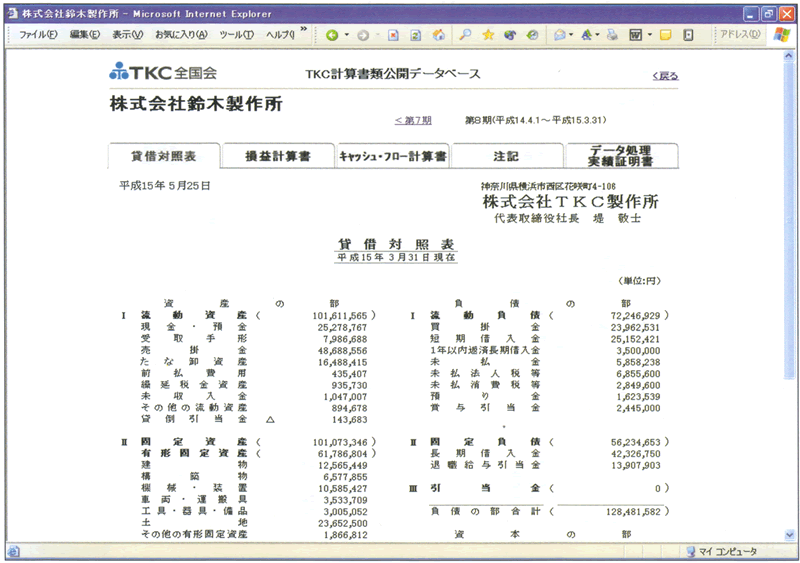800x563 pixels.
Task: Open dropdown arrow next to text size icon
Action: (x=597, y=35)
